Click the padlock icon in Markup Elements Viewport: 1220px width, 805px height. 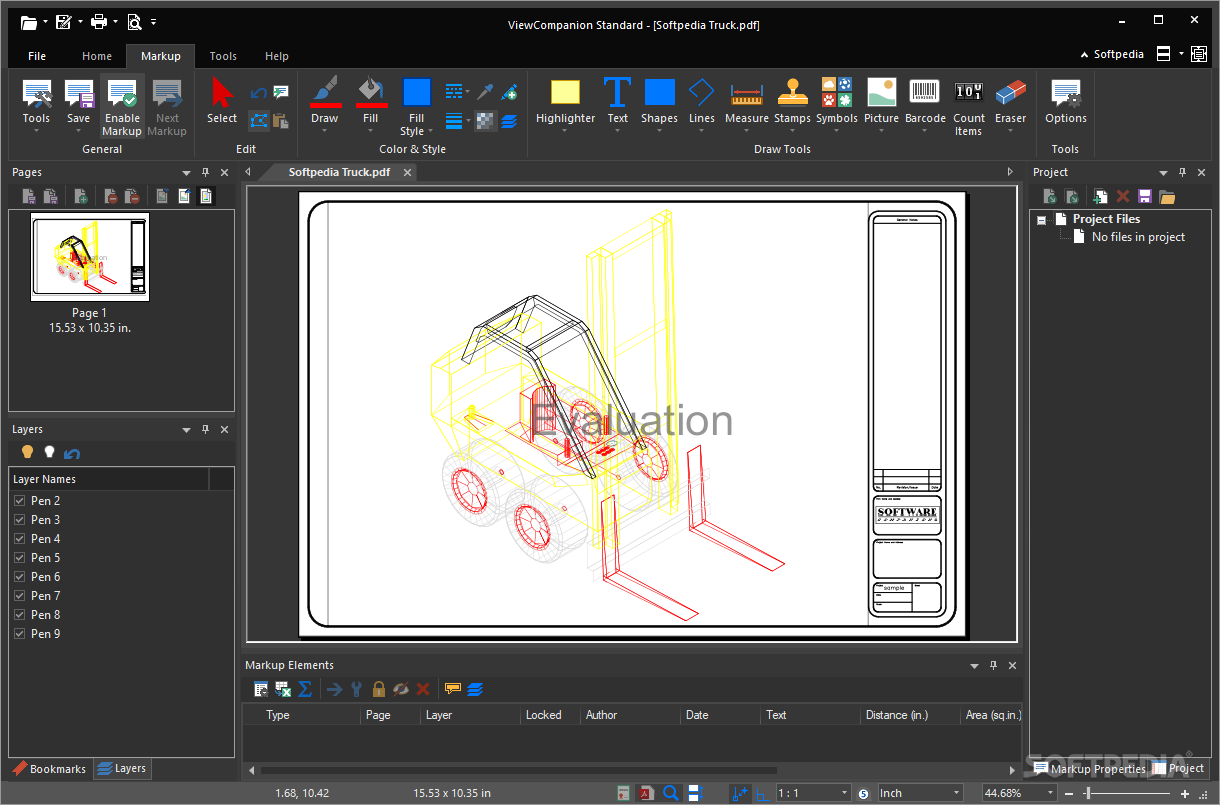click(379, 689)
